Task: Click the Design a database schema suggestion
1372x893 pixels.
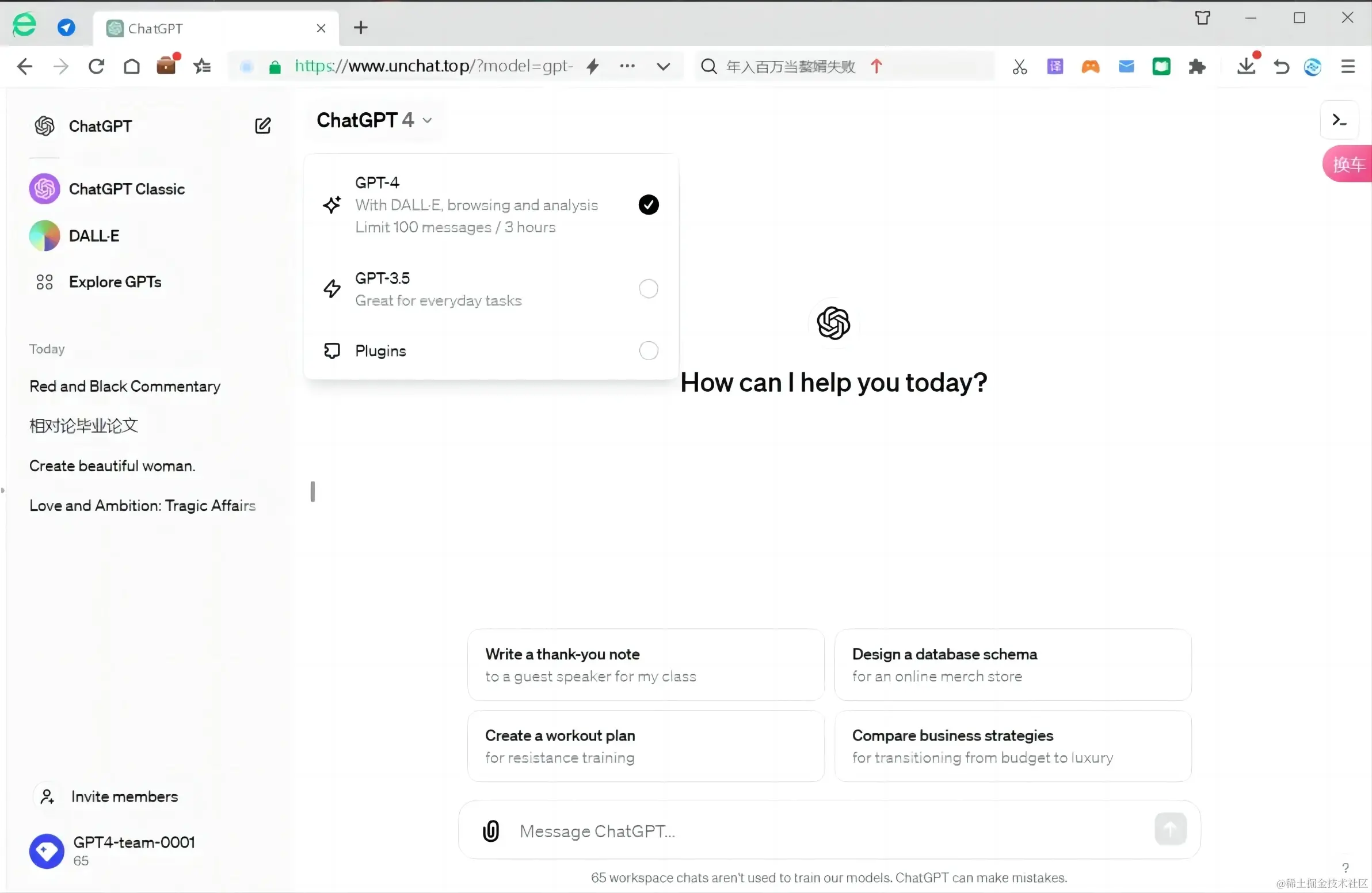Action: click(1012, 665)
